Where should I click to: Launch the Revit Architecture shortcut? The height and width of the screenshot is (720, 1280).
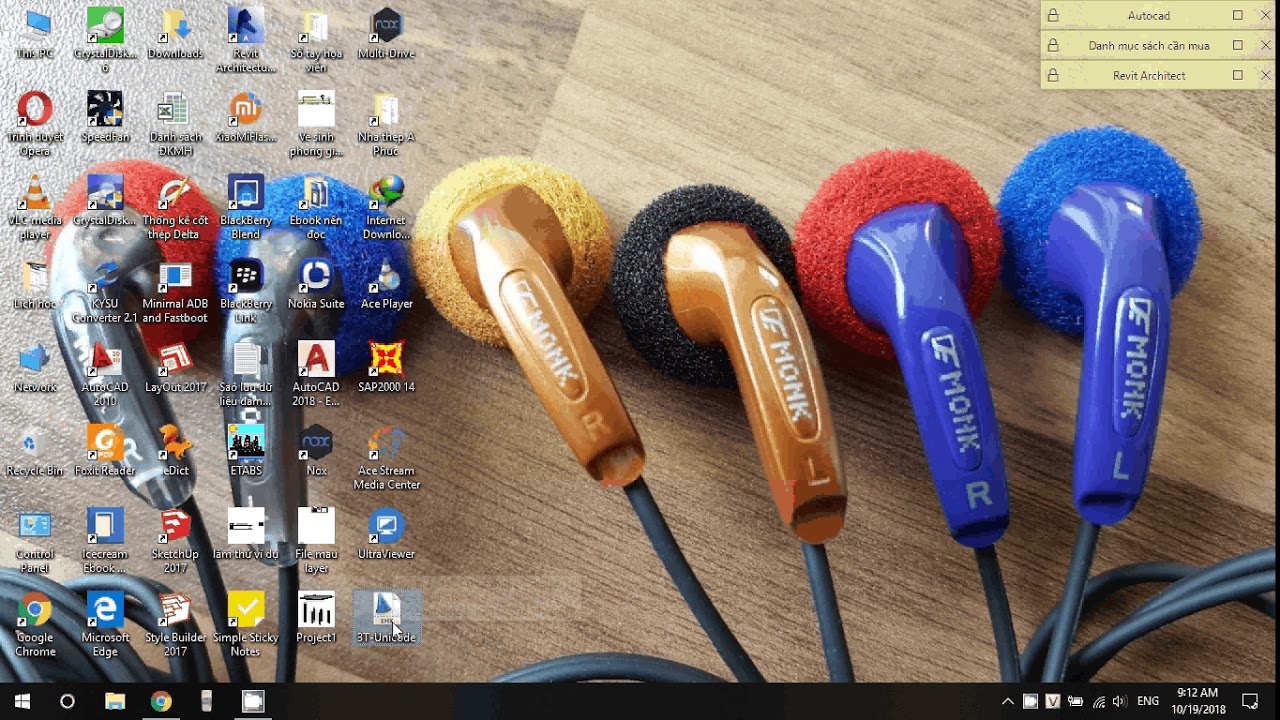point(246,41)
